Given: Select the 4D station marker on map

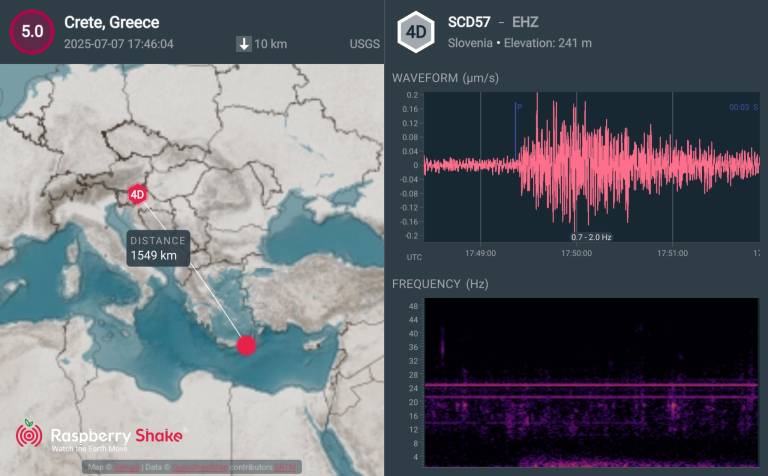Looking at the screenshot, I should pyautogui.click(x=137, y=196).
